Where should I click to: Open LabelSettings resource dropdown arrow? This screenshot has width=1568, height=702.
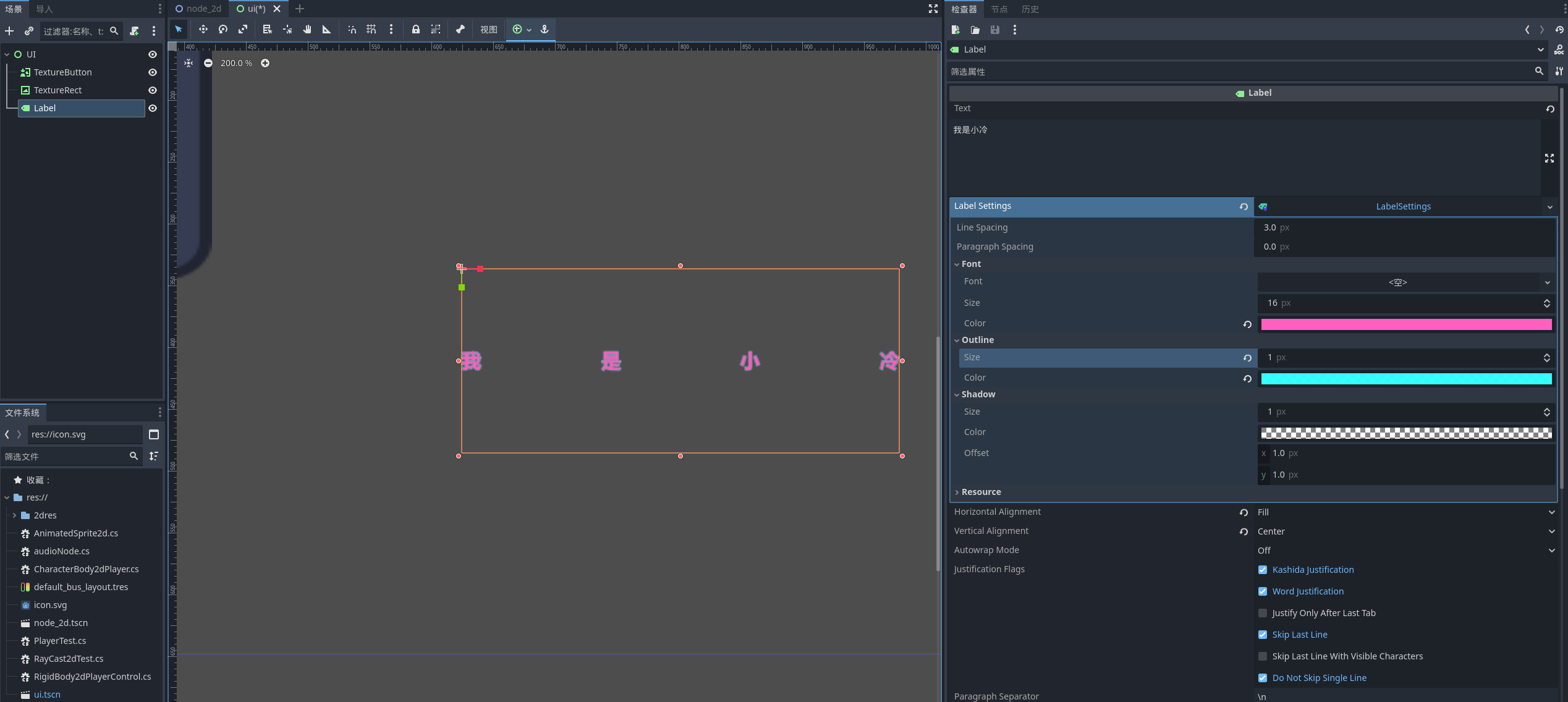click(x=1549, y=207)
